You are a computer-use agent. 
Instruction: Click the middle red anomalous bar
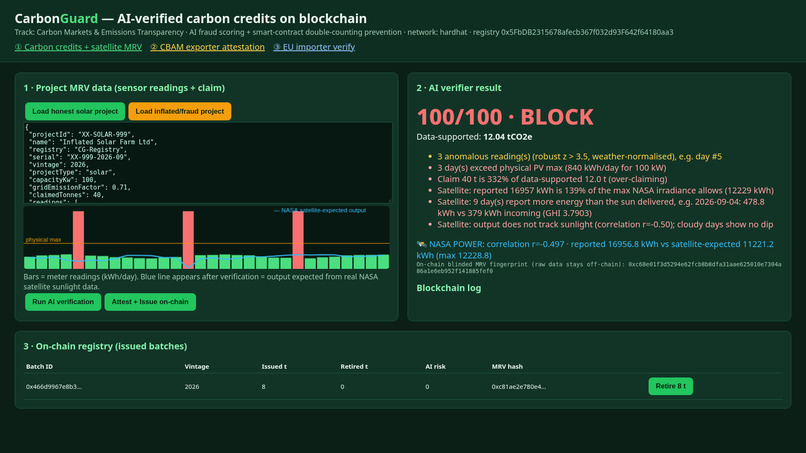(188, 240)
